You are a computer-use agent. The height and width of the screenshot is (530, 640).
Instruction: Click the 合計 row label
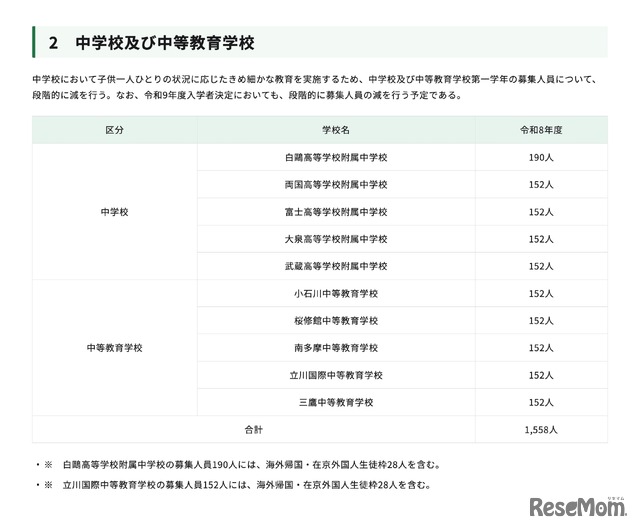click(254, 429)
